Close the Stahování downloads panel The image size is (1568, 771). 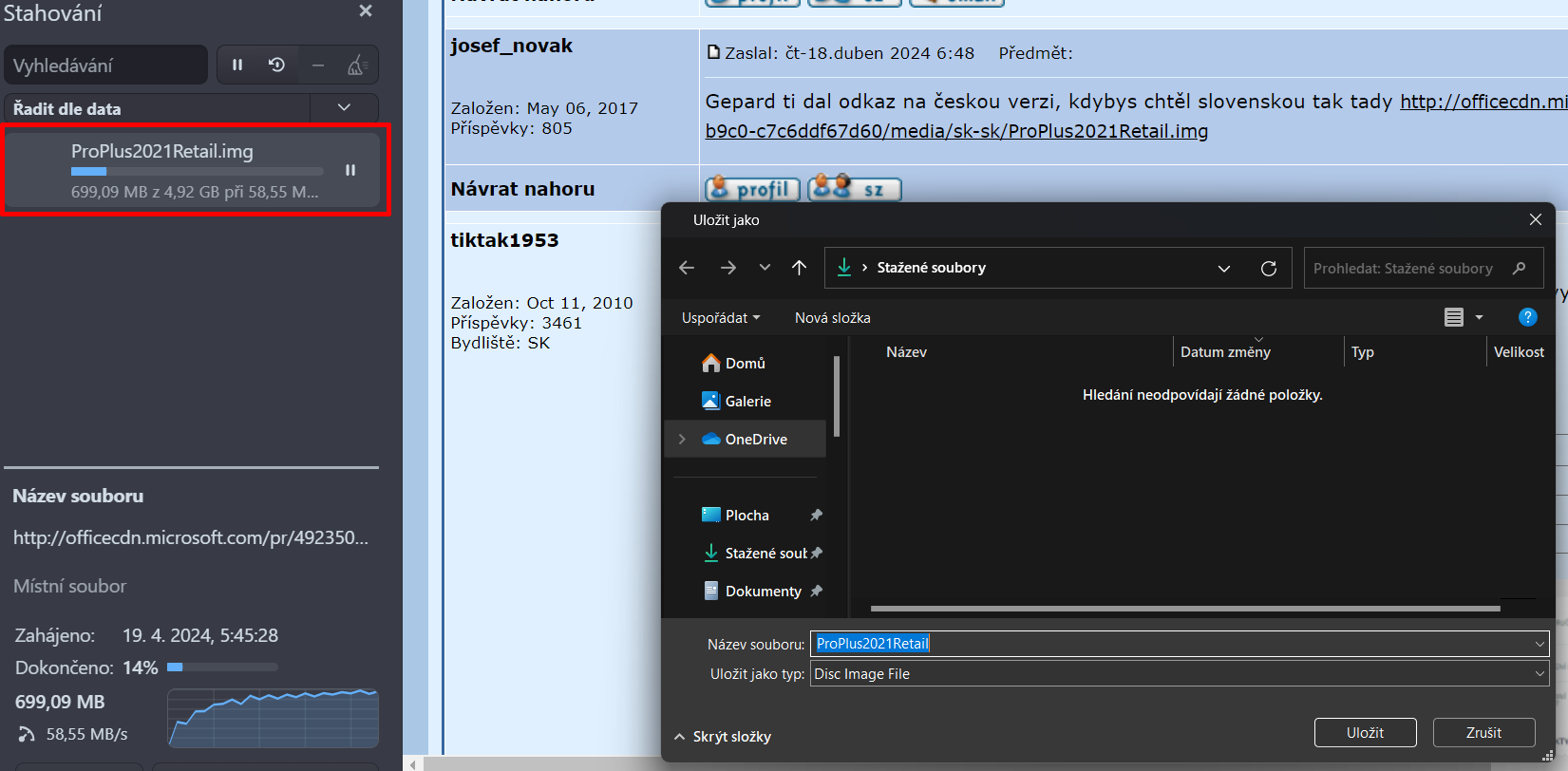[366, 11]
